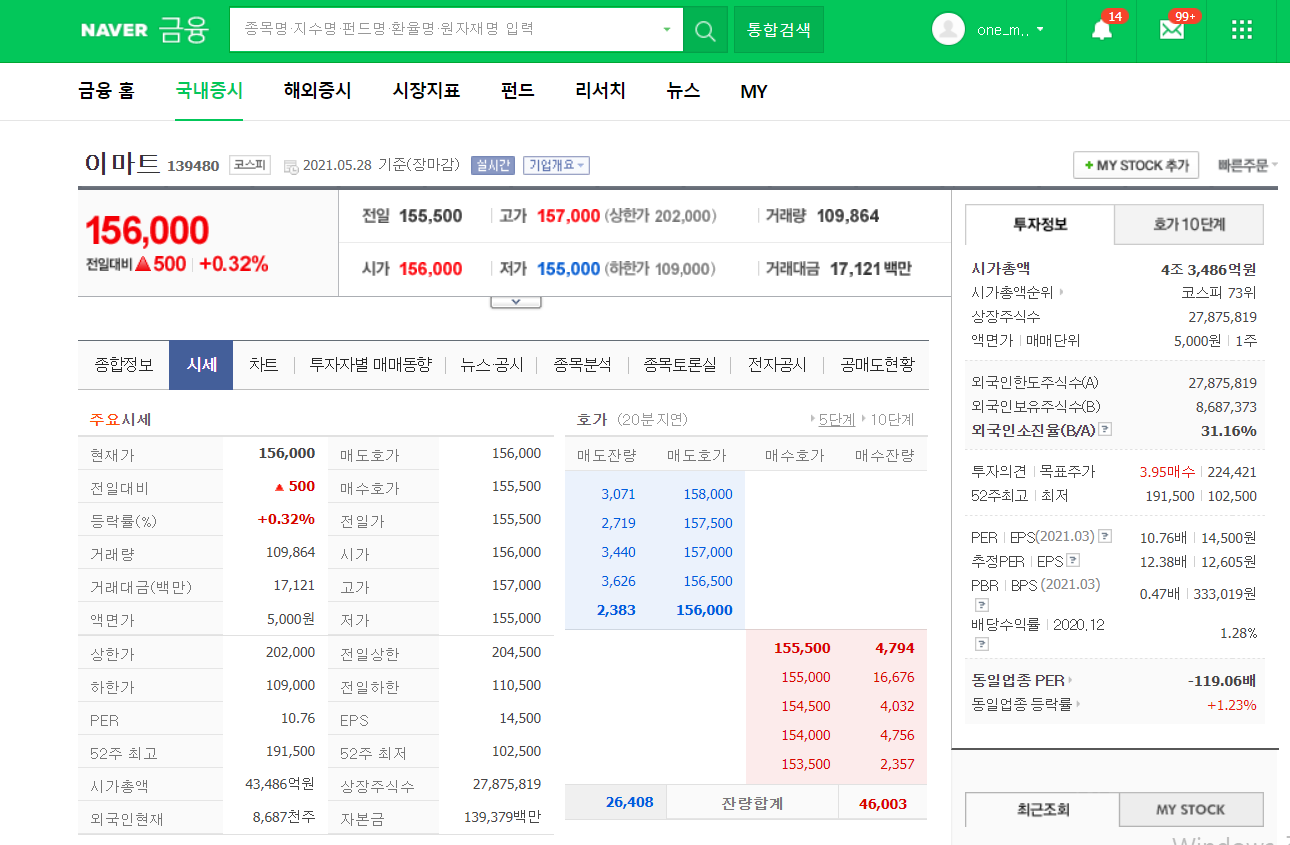1290x845 pixels.
Task: Click bid price 153,500 in order book
Action: pos(805,764)
